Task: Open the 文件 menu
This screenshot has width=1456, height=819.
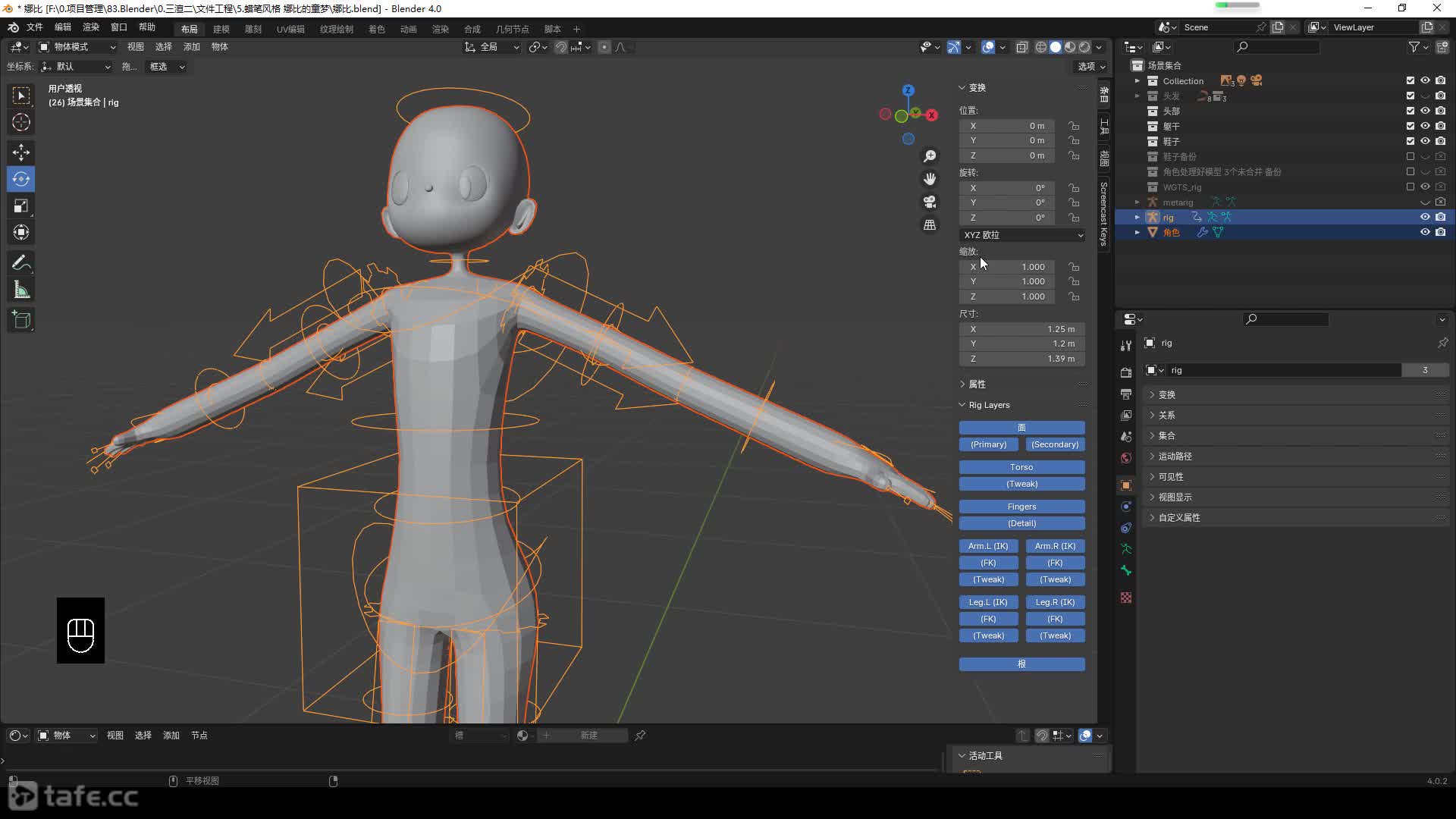Action: 35,27
